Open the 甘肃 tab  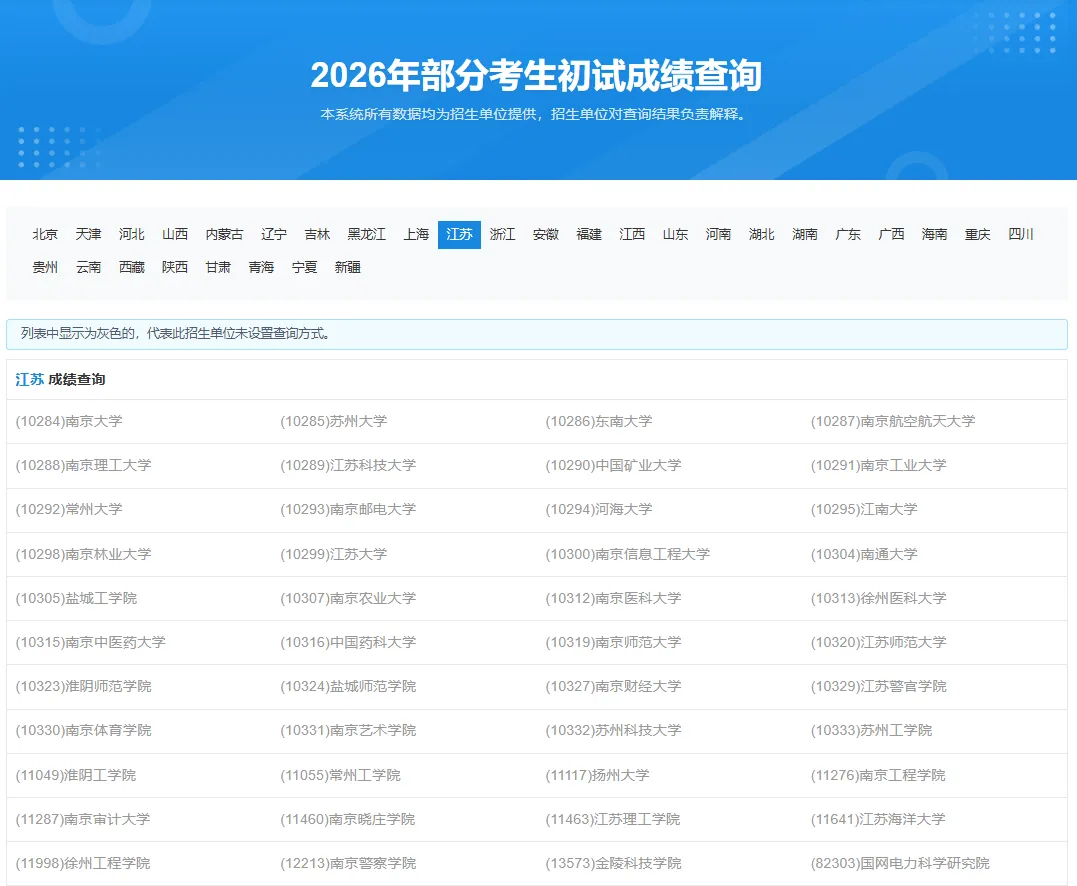click(x=218, y=267)
